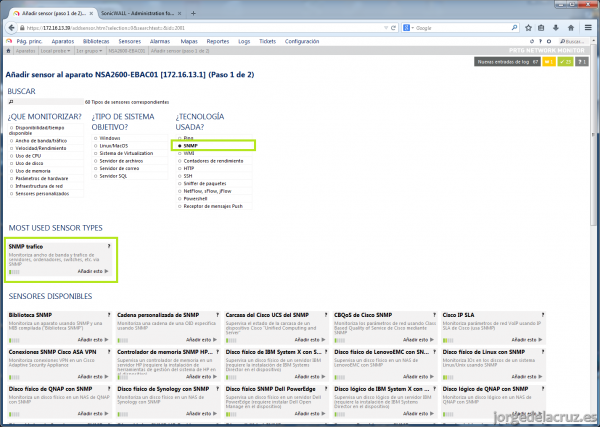Viewport: 600px width, 427px height.
Task: Open the bookmarks list clipboard icon
Action: click(x=541, y=28)
